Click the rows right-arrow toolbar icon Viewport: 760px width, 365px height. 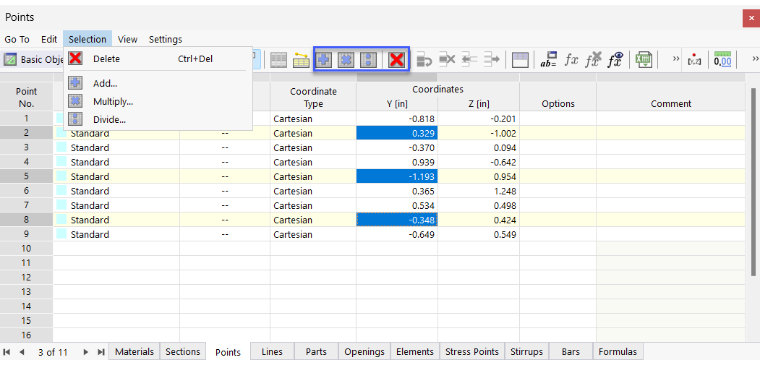(491, 60)
